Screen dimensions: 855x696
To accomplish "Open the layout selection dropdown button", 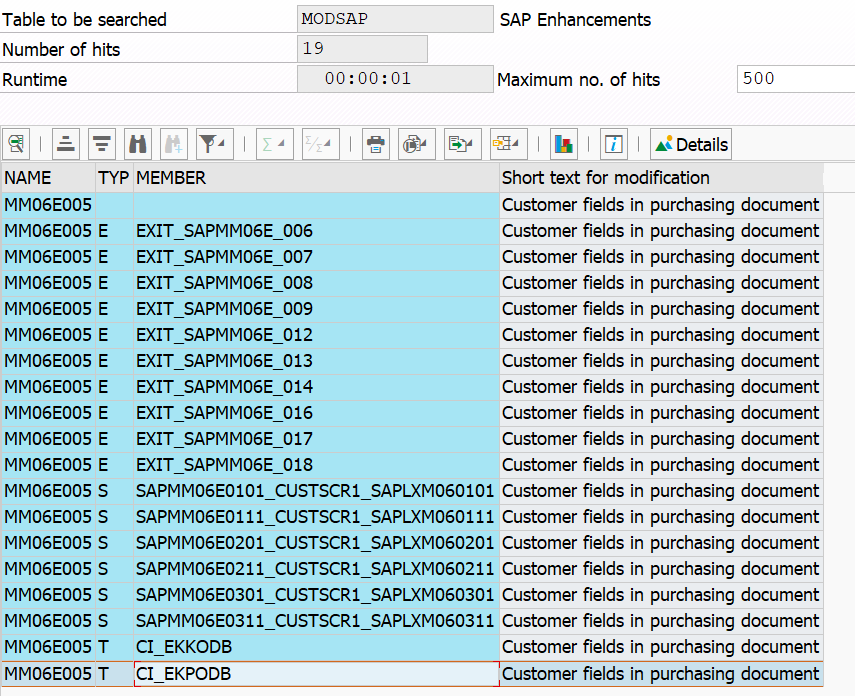I will pos(508,144).
